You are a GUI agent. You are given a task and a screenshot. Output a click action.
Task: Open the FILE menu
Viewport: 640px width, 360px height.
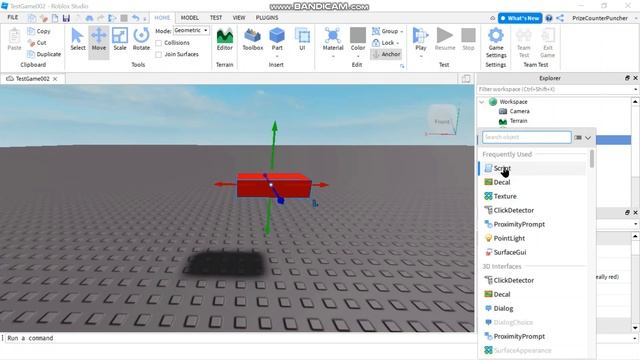[13, 18]
